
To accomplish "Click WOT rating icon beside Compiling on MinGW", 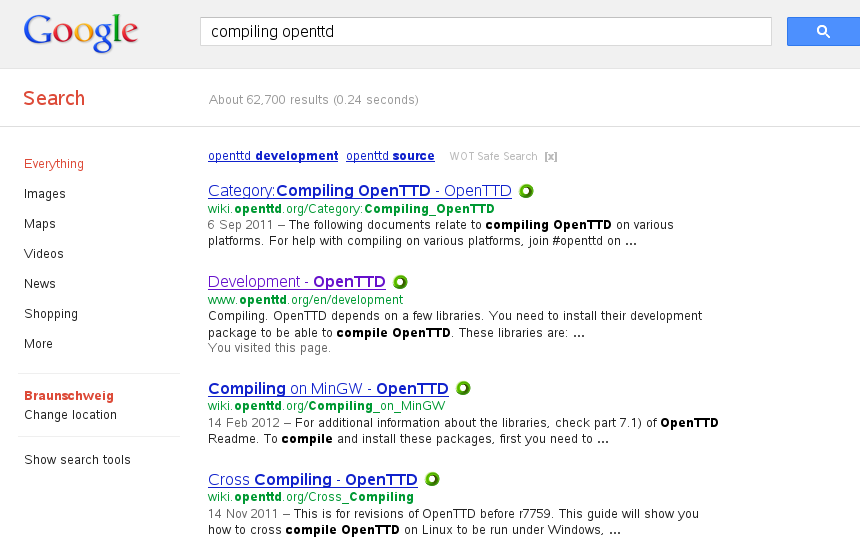I will click(x=463, y=389).
